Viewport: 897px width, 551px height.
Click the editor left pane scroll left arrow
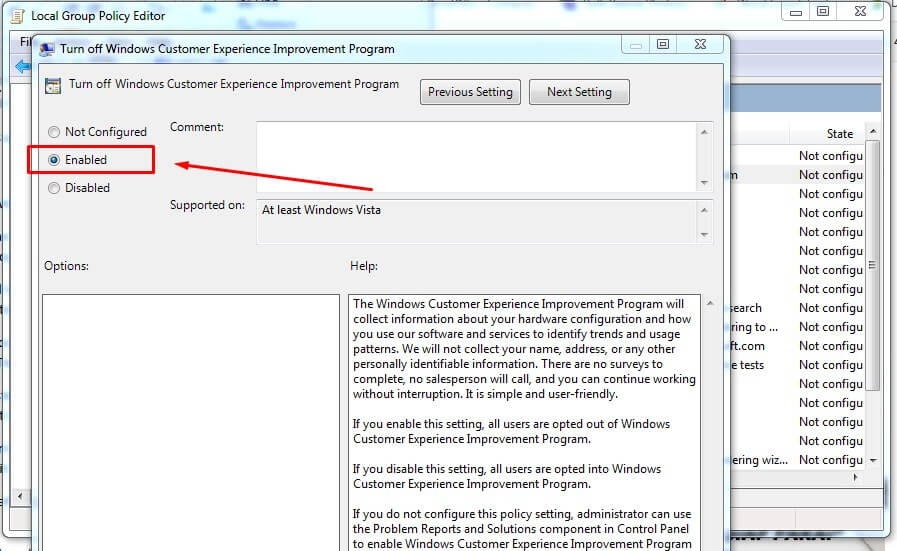click(20, 496)
